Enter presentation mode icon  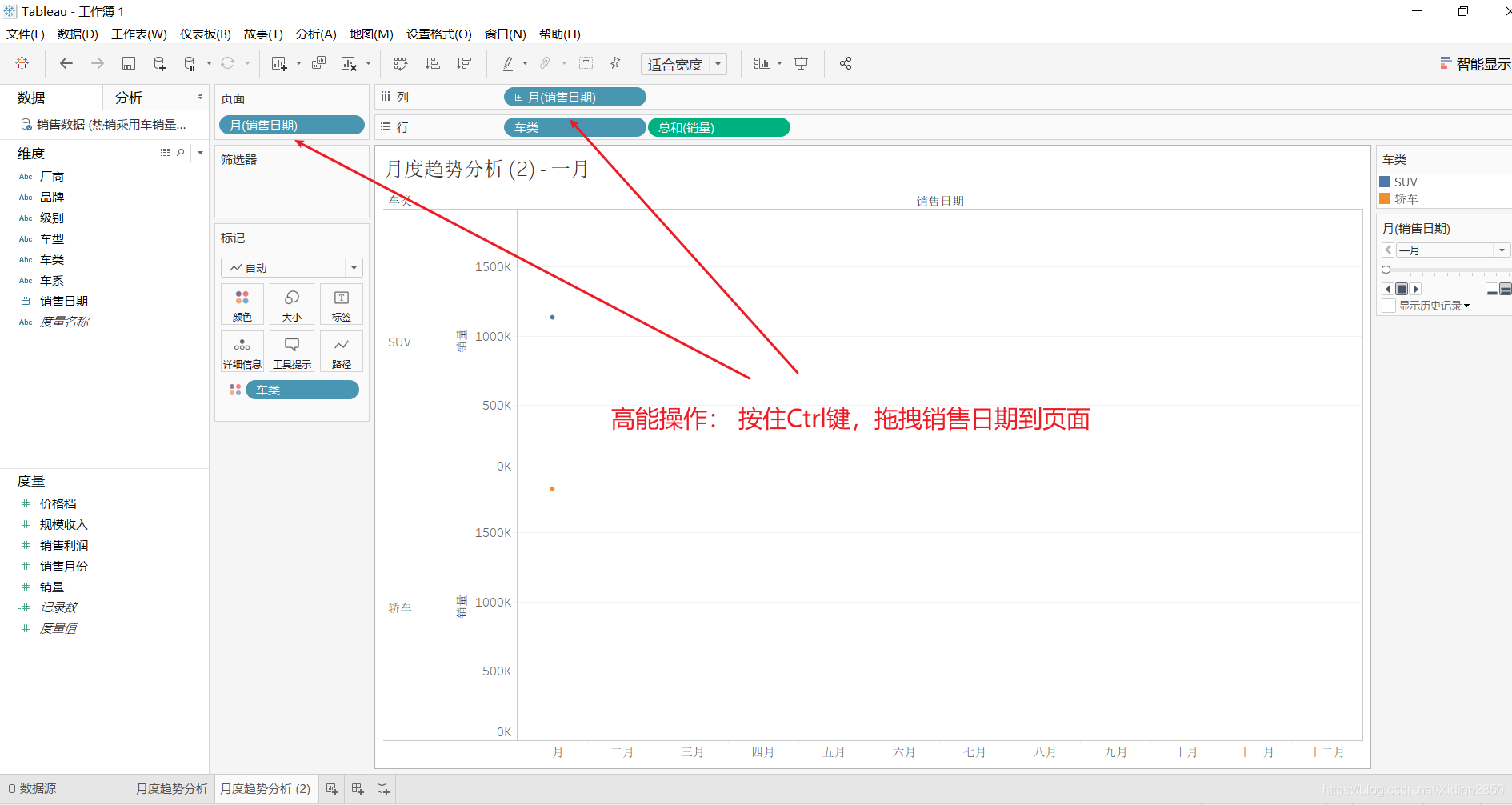[x=801, y=63]
